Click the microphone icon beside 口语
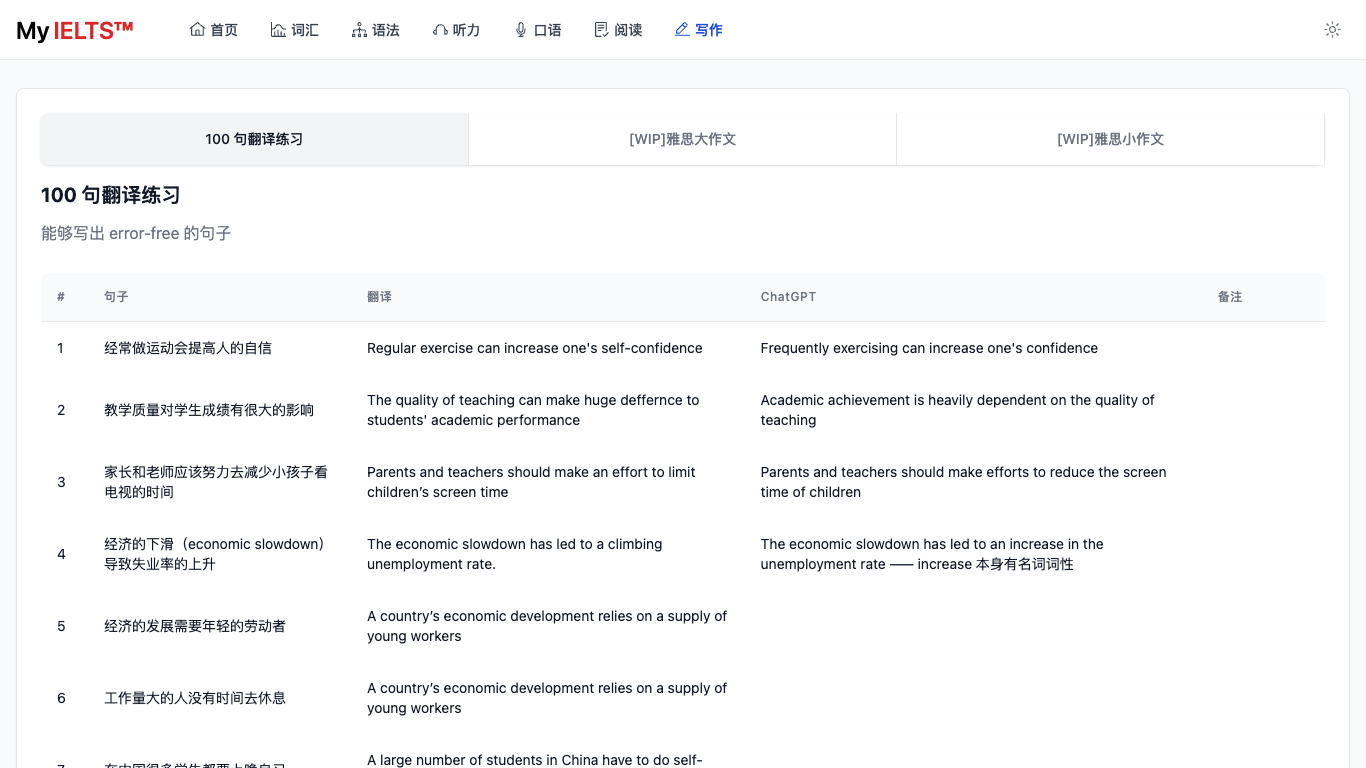This screenshot has height=768, width=1366. [x=521, y=30]
